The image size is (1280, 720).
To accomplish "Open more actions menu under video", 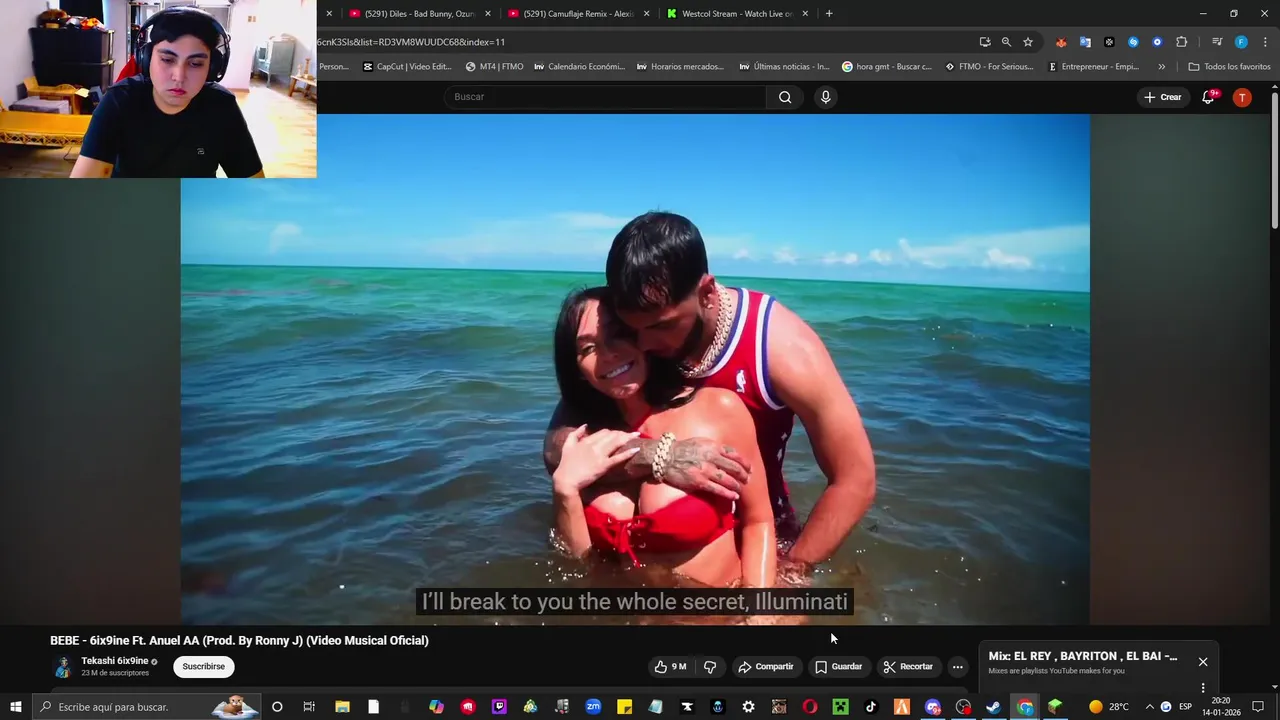I will 957,667.
